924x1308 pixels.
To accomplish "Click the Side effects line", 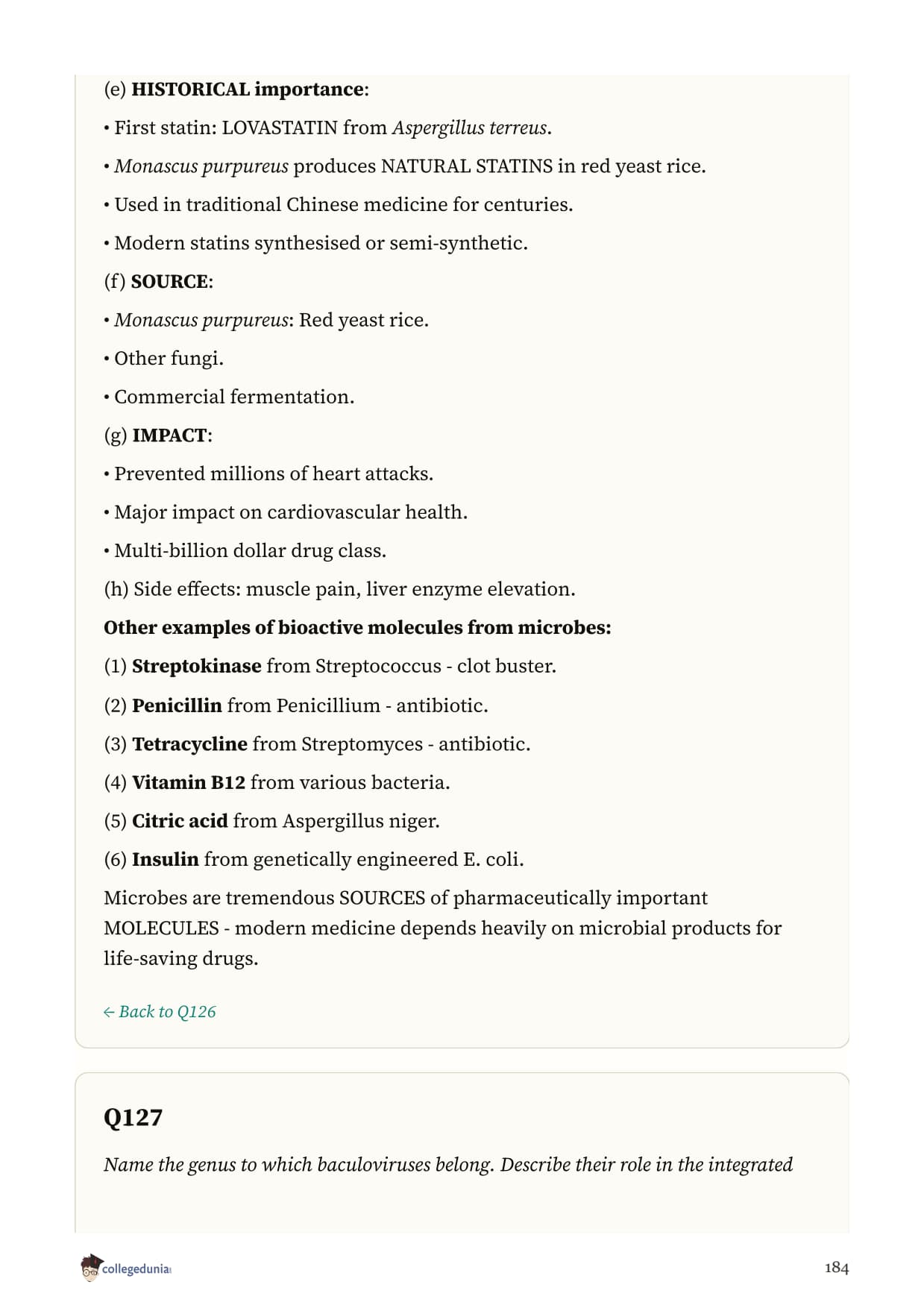I will click(x=339, y=589).
